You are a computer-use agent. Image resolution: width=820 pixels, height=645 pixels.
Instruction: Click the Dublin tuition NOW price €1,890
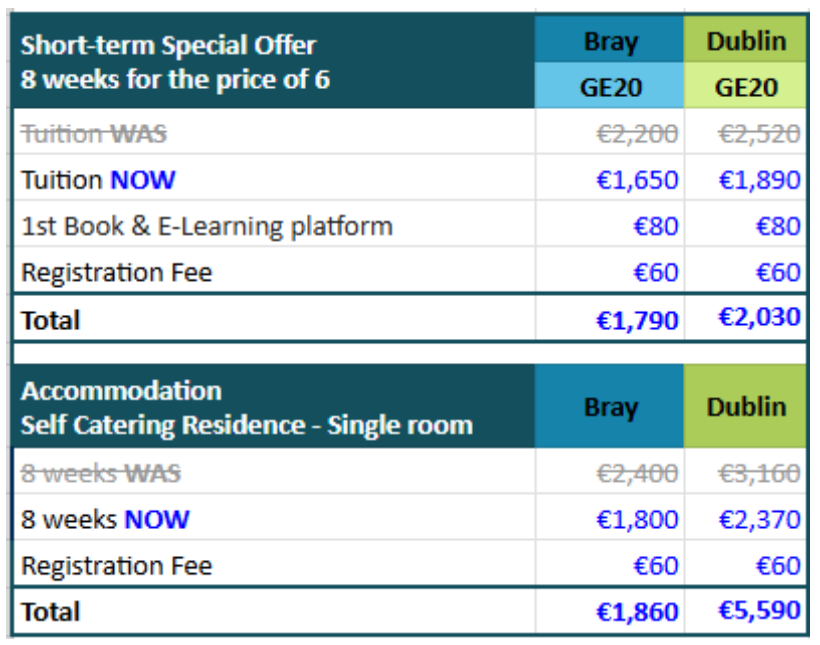click(x=759, y=180)
